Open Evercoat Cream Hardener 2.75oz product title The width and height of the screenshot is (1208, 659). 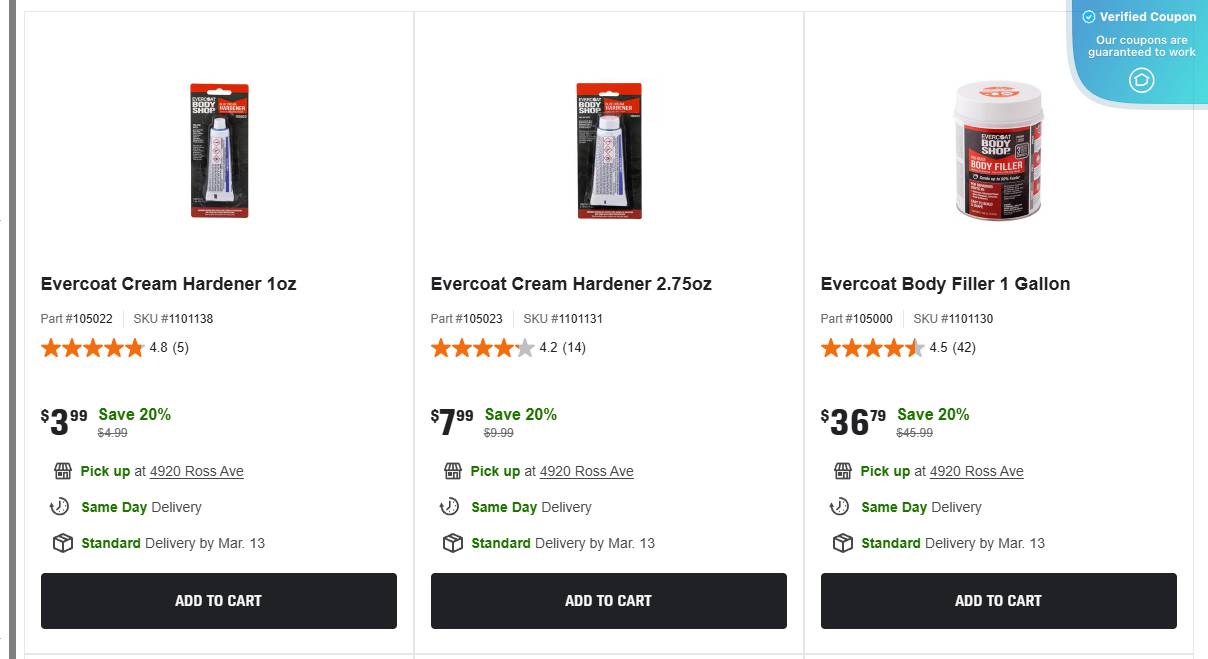click(x=571, y=284)
